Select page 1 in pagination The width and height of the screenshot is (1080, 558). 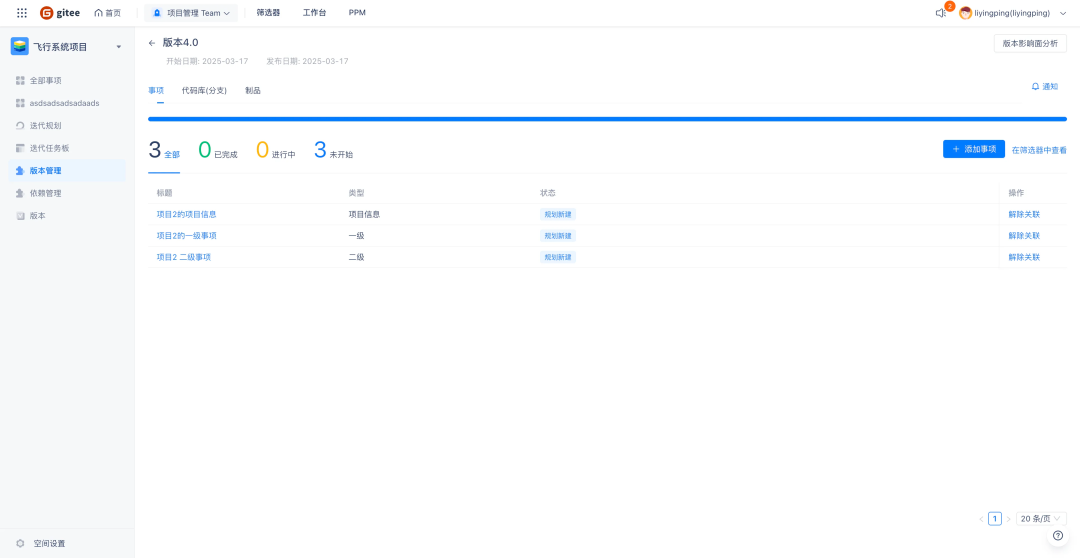click(x=995, y=519)
